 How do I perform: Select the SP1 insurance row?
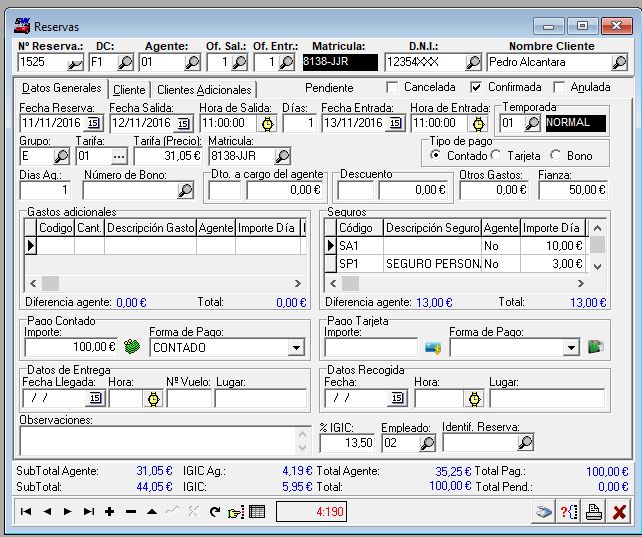456,264
